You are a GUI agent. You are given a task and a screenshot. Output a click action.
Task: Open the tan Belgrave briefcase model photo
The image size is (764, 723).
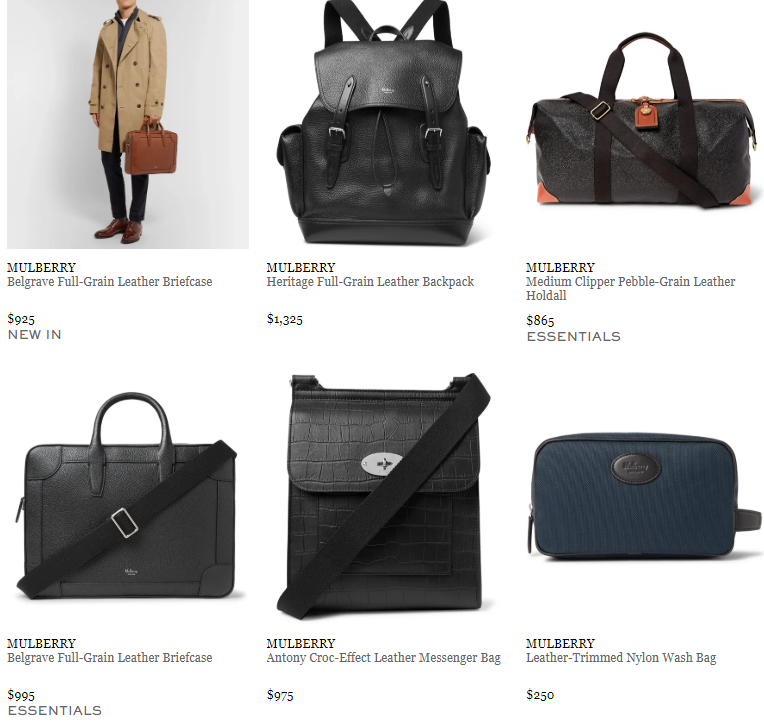click(x=128, y=124)
